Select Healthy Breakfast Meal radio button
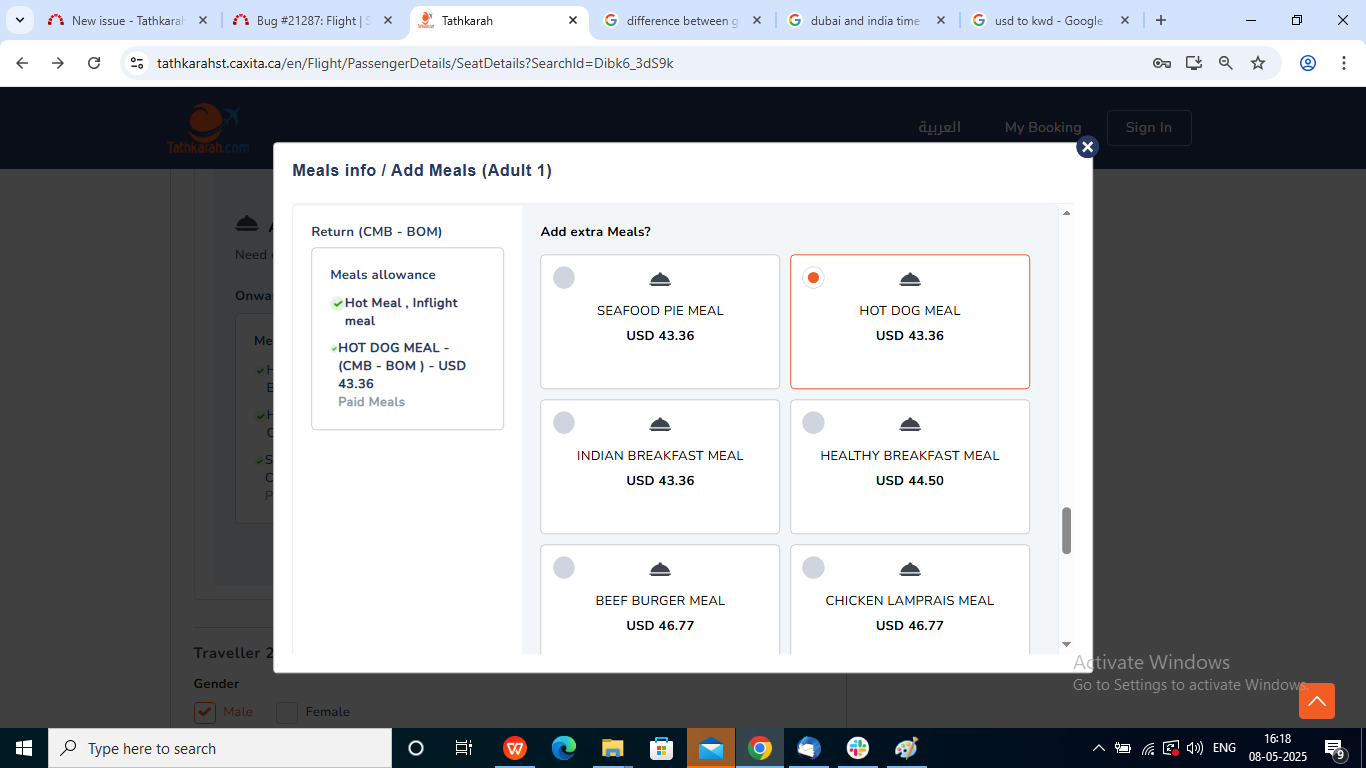 pyautogui.click(x=814, y=423)
